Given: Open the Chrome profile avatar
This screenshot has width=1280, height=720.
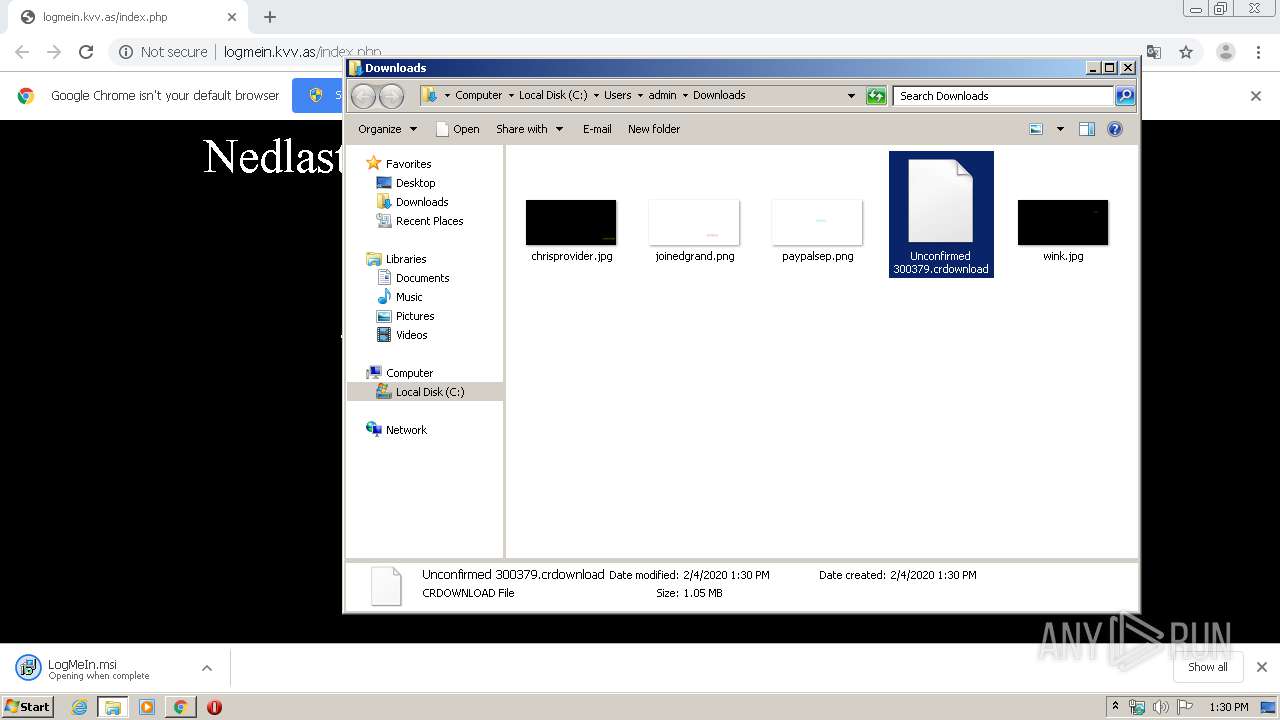Looking at the screenshot, I should tap(1225, 52).
